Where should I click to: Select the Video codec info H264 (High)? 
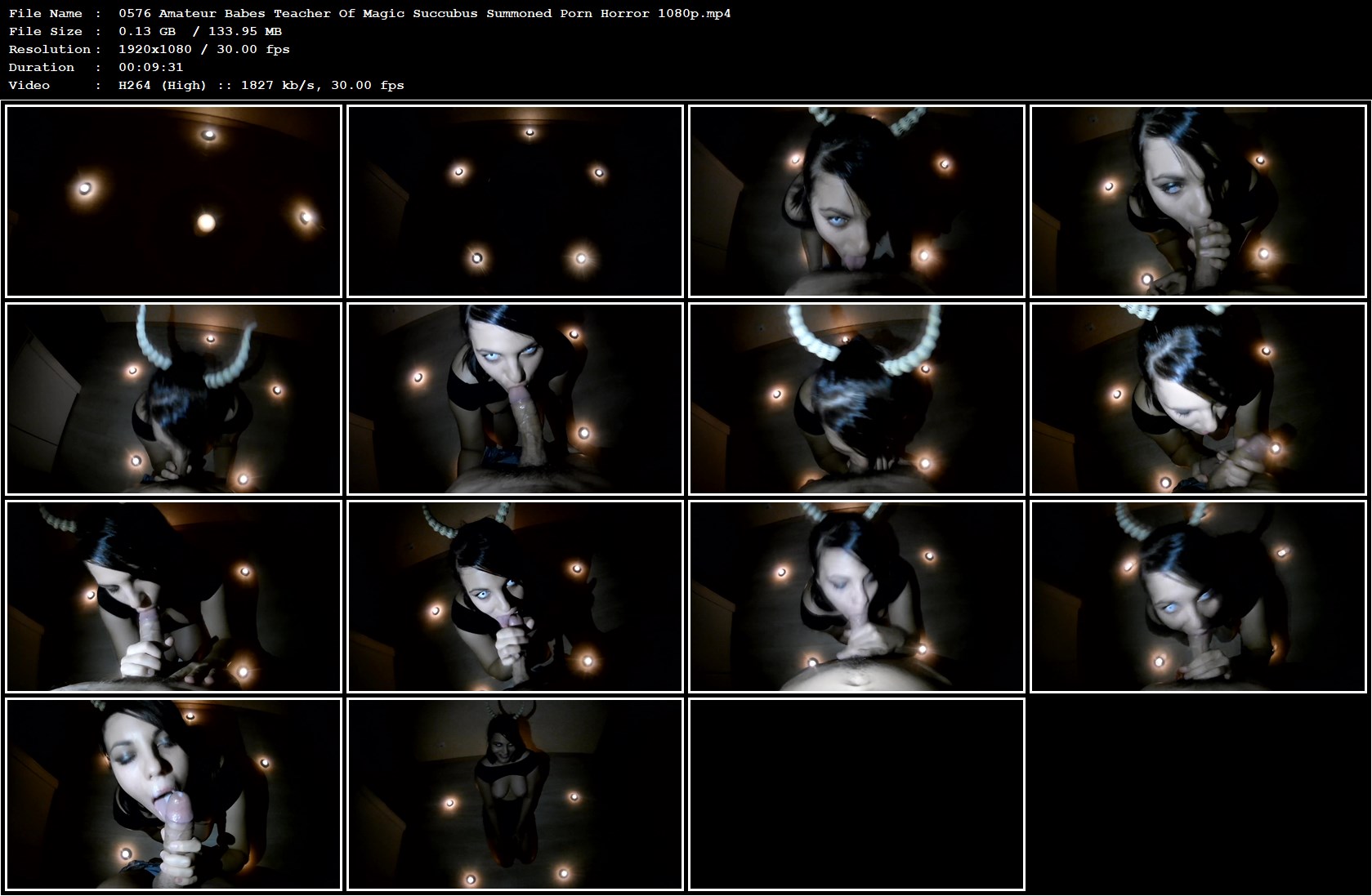point(161,85)
